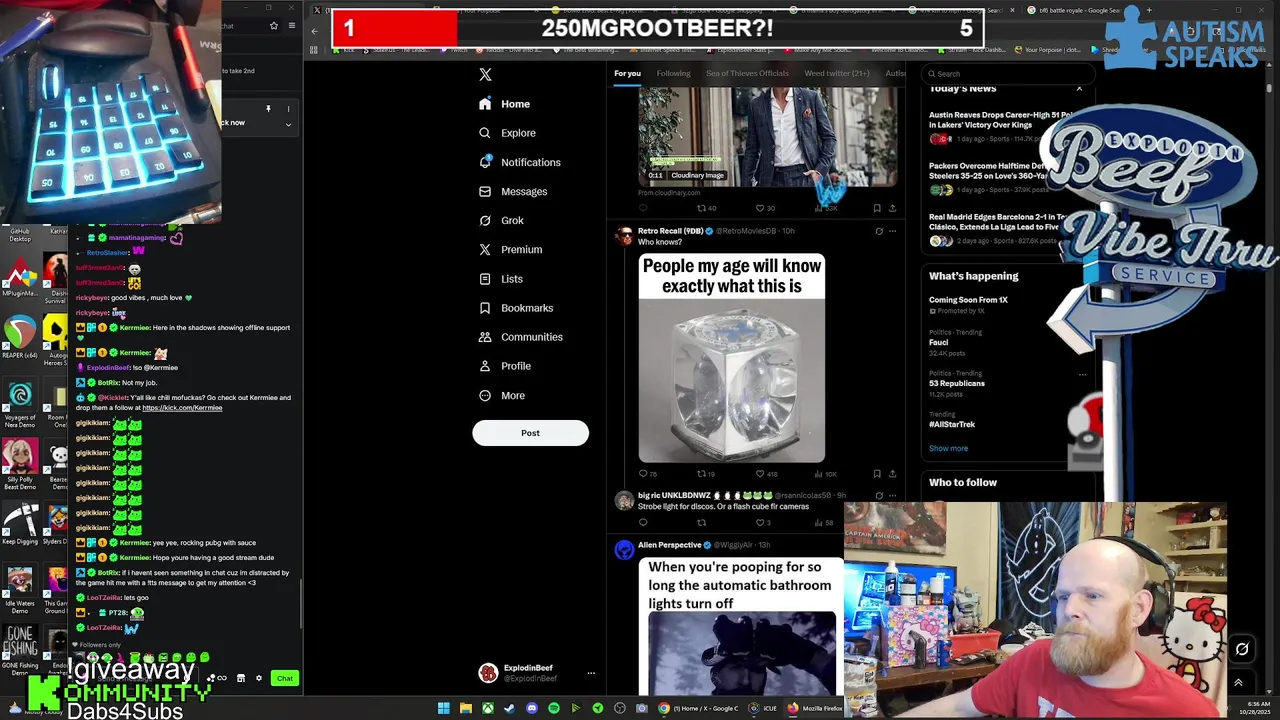Click the X page vertical scrollbar
The width and height of the screenshot is (1280, 720).
1269,88
